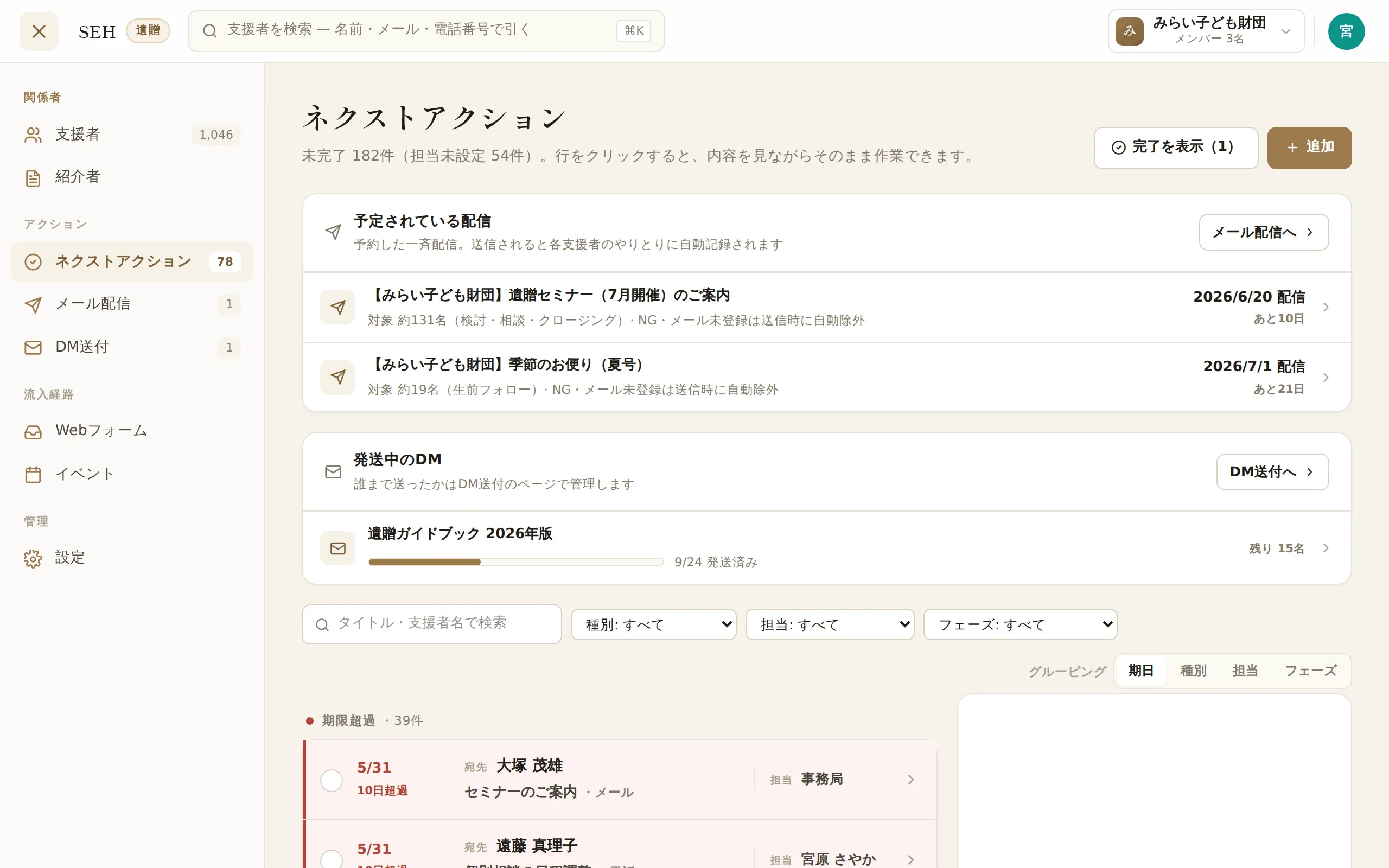Click the envelope icon of 遺贈ガイドブック 2026年版
1389x868 pixels.
point(337,548)
